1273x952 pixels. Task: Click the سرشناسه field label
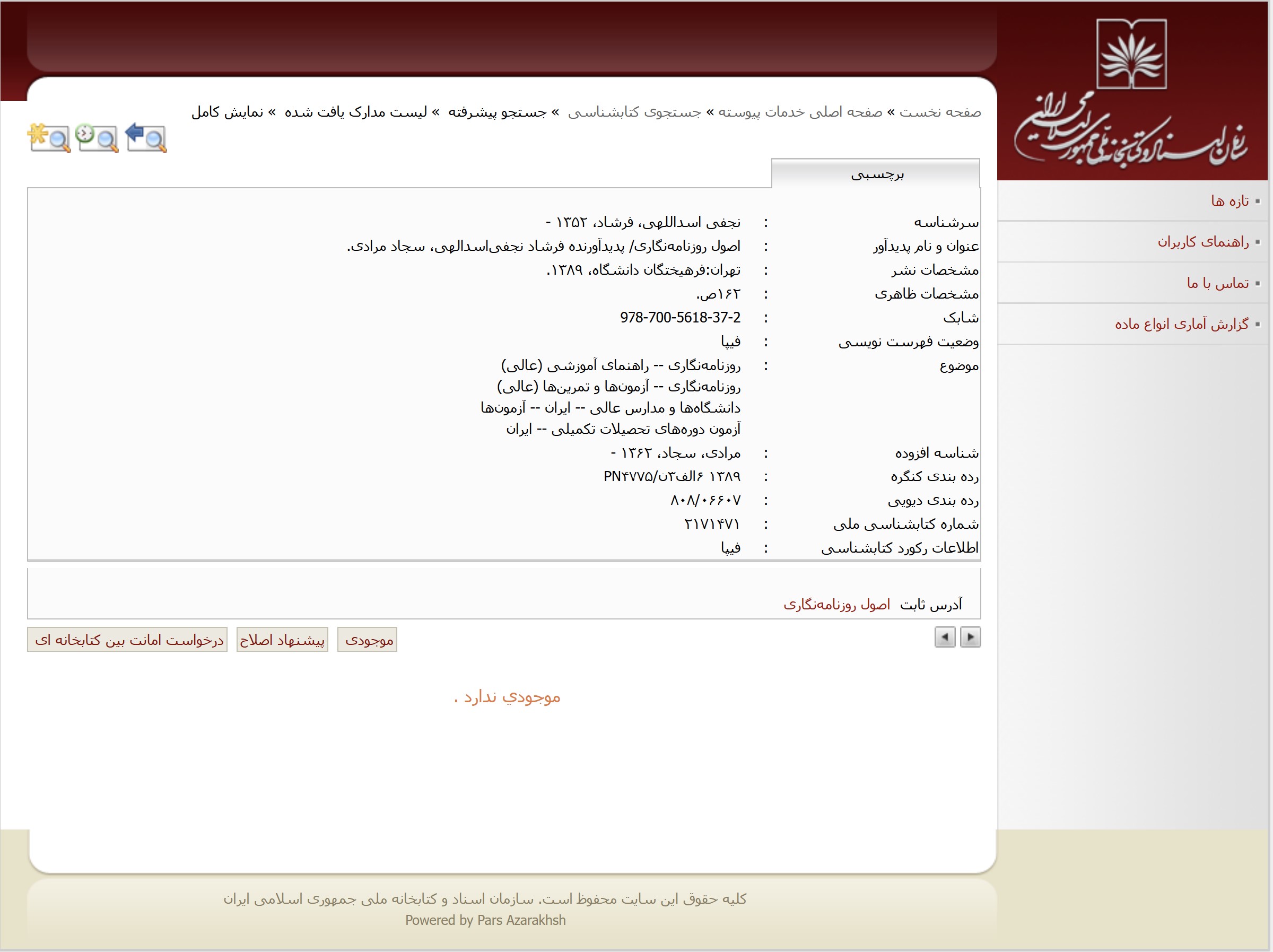coord(946,222)
